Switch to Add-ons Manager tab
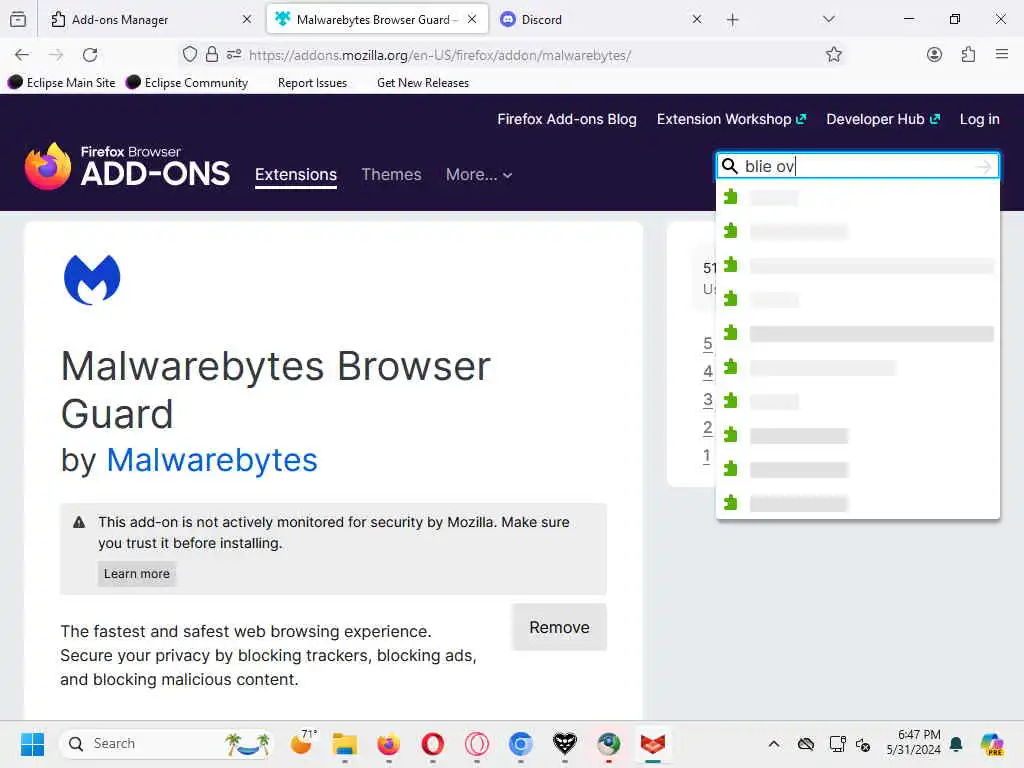 click(153, 20)
